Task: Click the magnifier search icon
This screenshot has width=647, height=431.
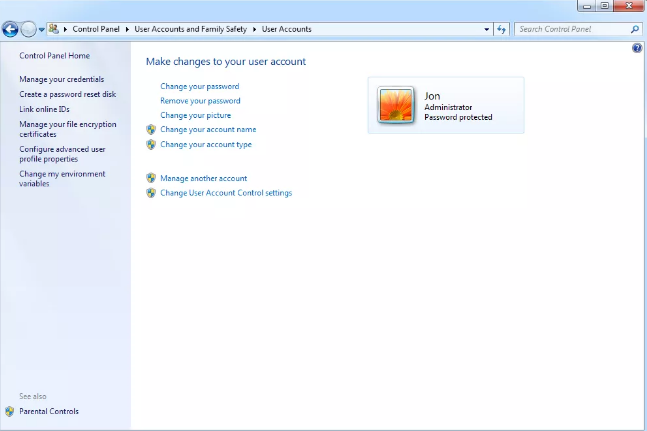Action: 635,29
